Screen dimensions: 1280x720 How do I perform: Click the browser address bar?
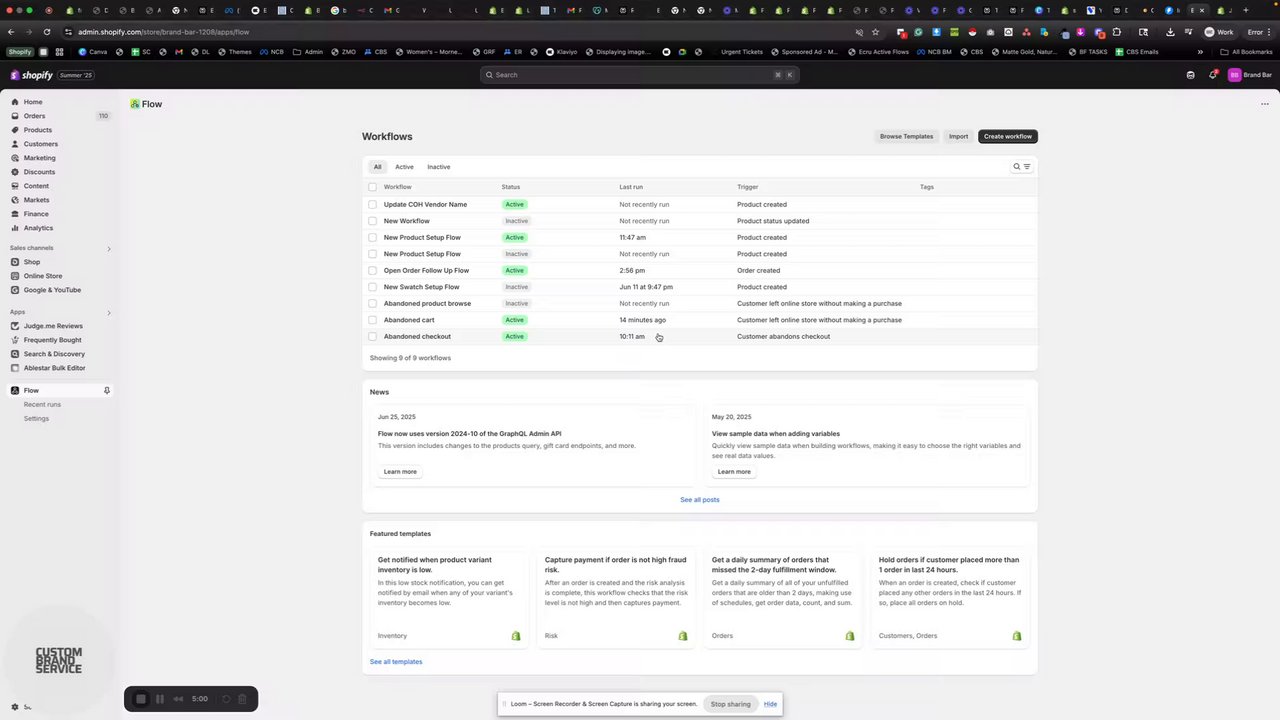[460, 32]
